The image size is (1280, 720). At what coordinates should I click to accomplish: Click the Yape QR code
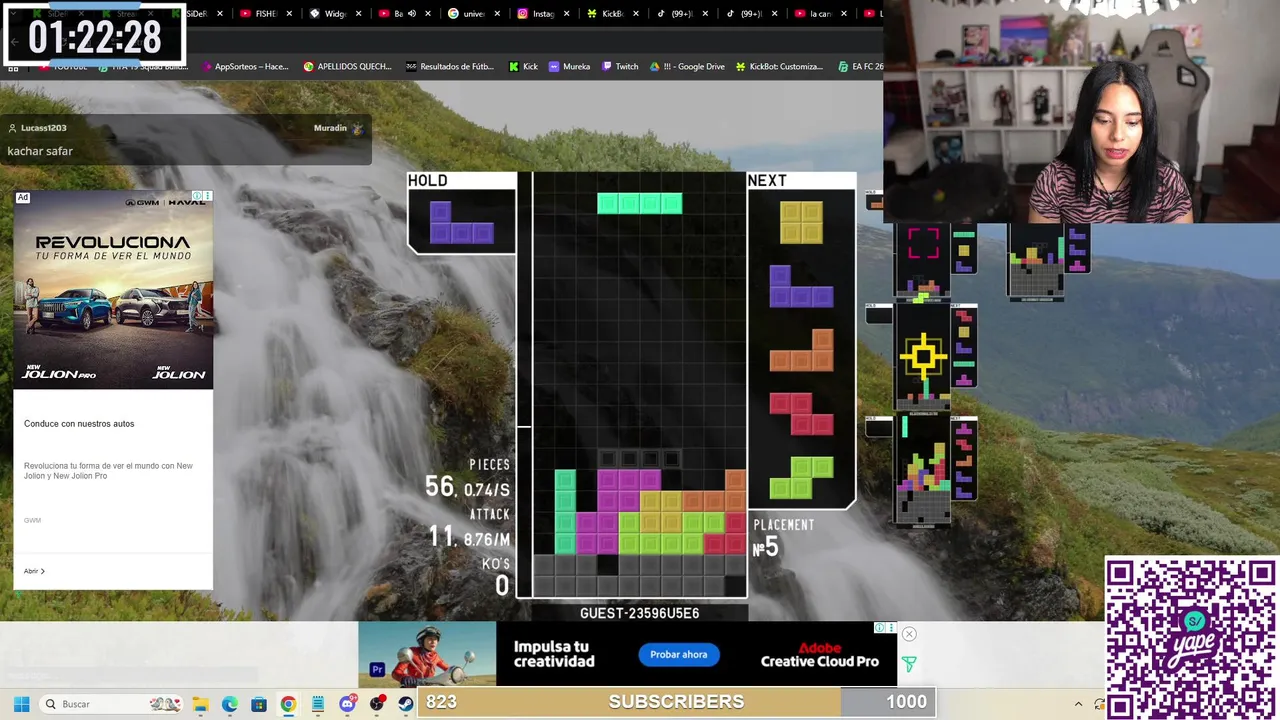(1191, 639)
